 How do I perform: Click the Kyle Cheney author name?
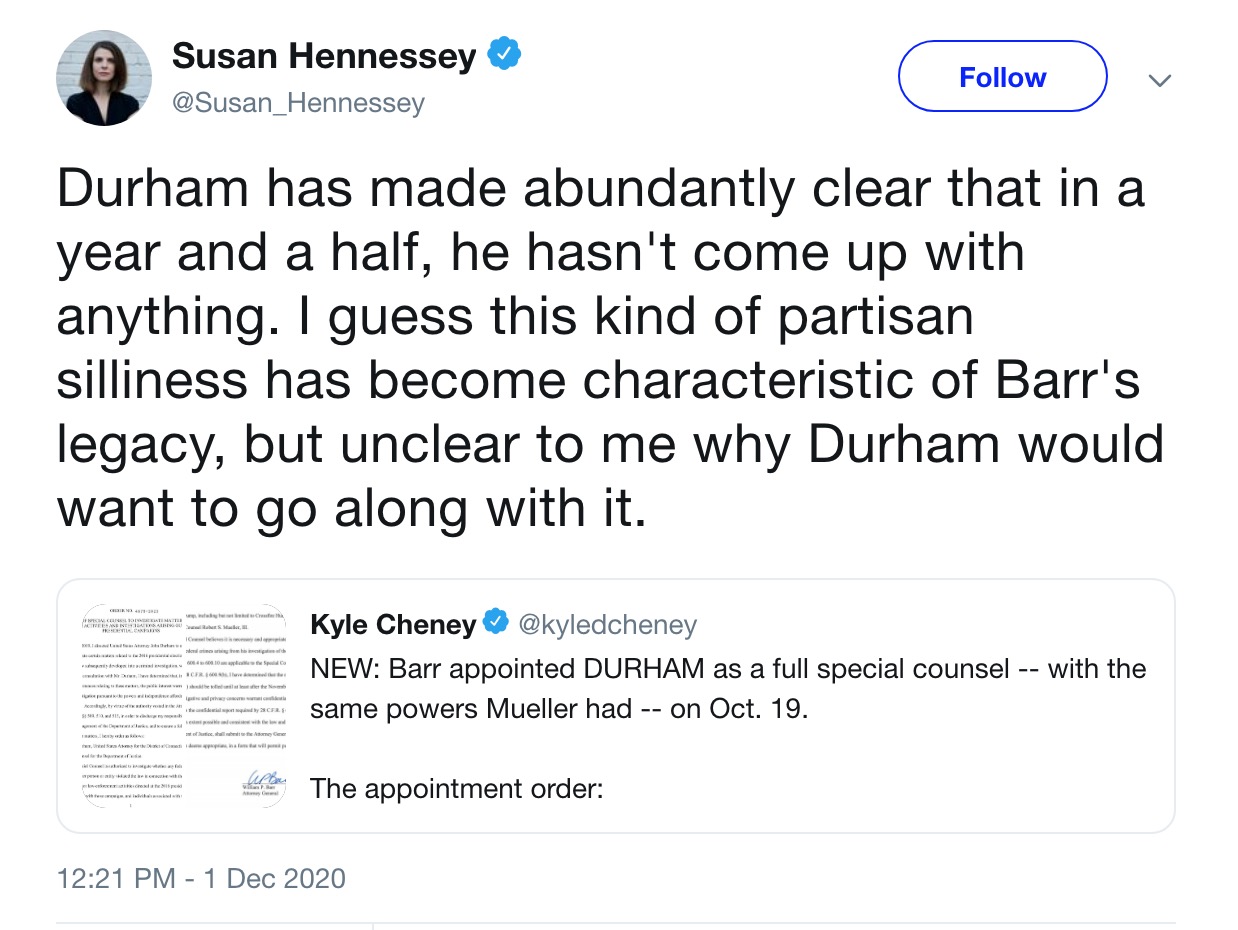click(x=393, y=625)
